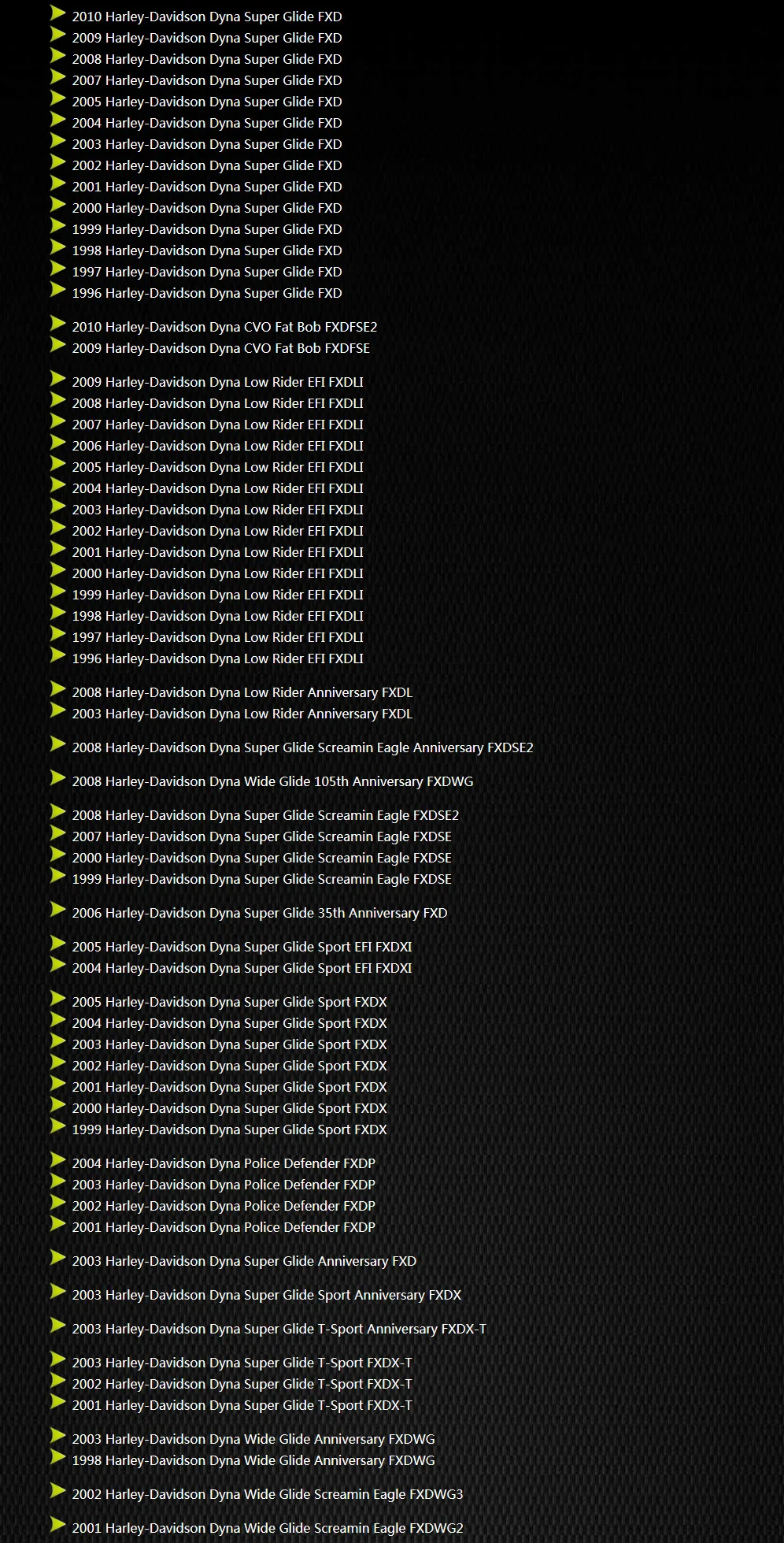Select 2003 Harley-Davidson Dyna Super Glide FXD text
Image resolution: width=784 pixels, height=1543 pixels.
point(207,144)
